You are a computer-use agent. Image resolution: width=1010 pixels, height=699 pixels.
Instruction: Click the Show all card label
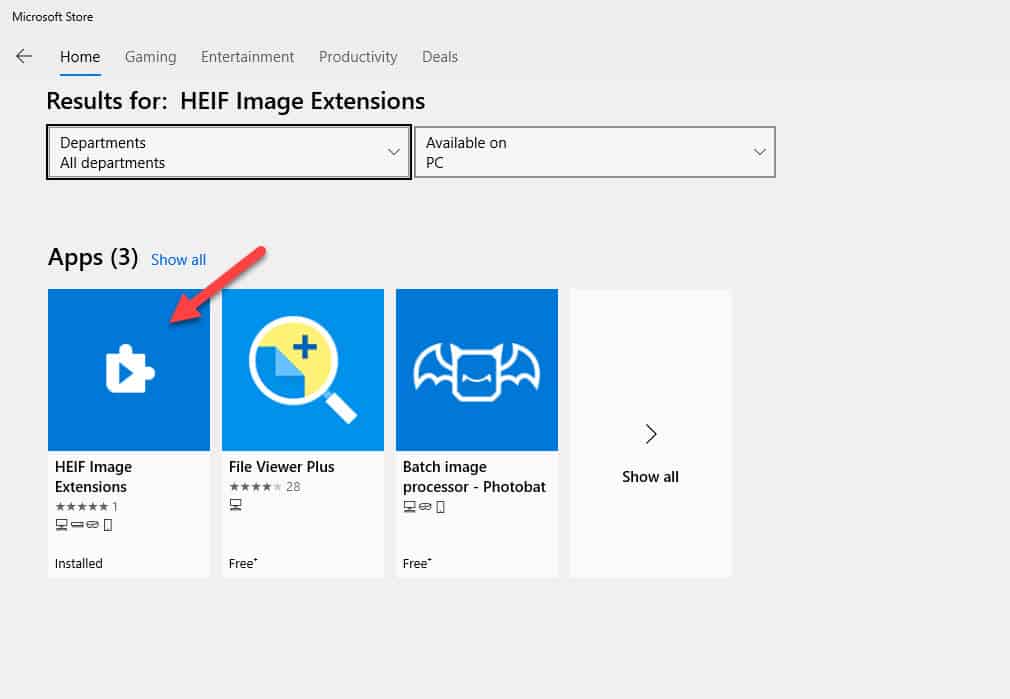tap(650, 477)
